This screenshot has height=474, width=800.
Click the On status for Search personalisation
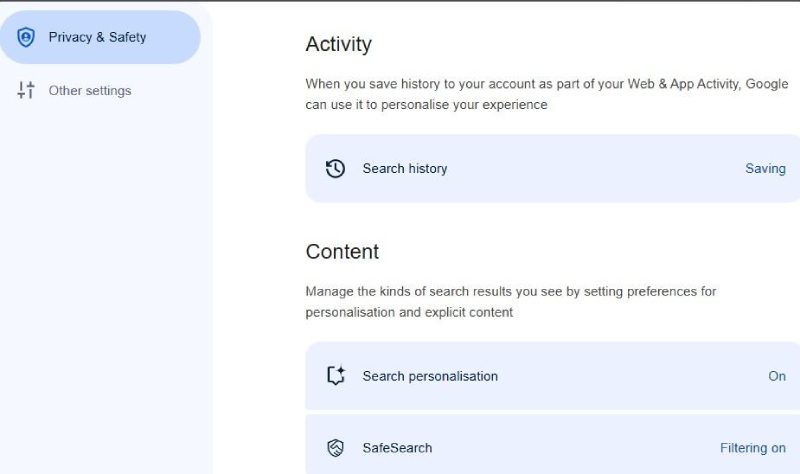pos(777,376)
